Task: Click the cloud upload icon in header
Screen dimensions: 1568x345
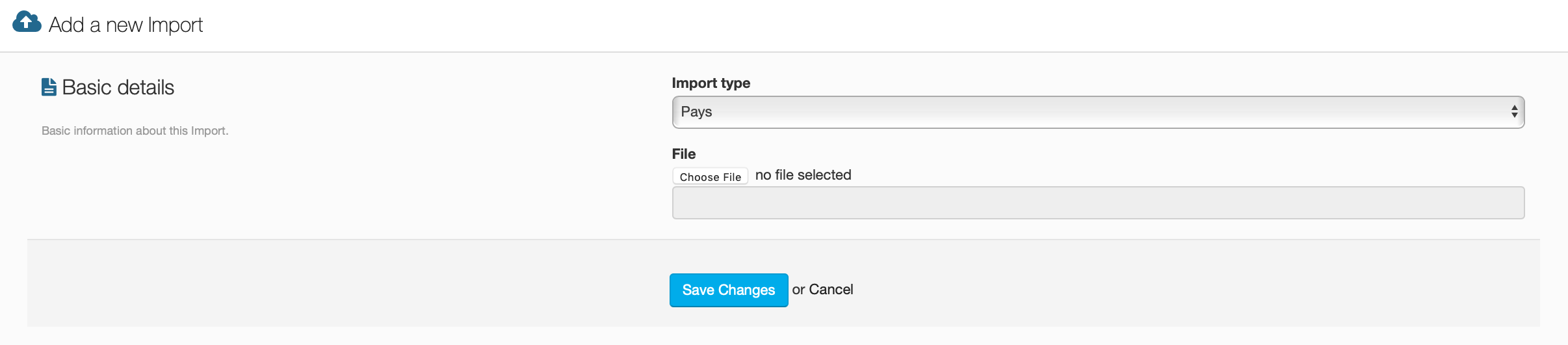Action: click(x=27, y=22)
